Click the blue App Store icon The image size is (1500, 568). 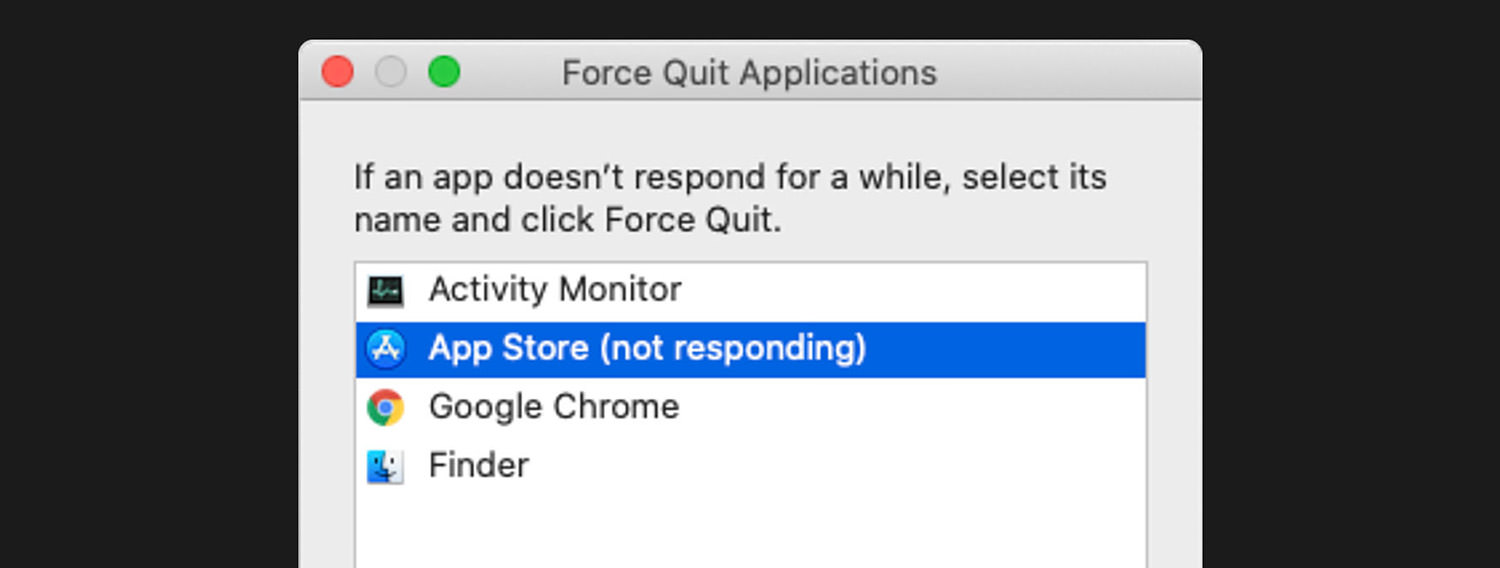coord(385,349)
